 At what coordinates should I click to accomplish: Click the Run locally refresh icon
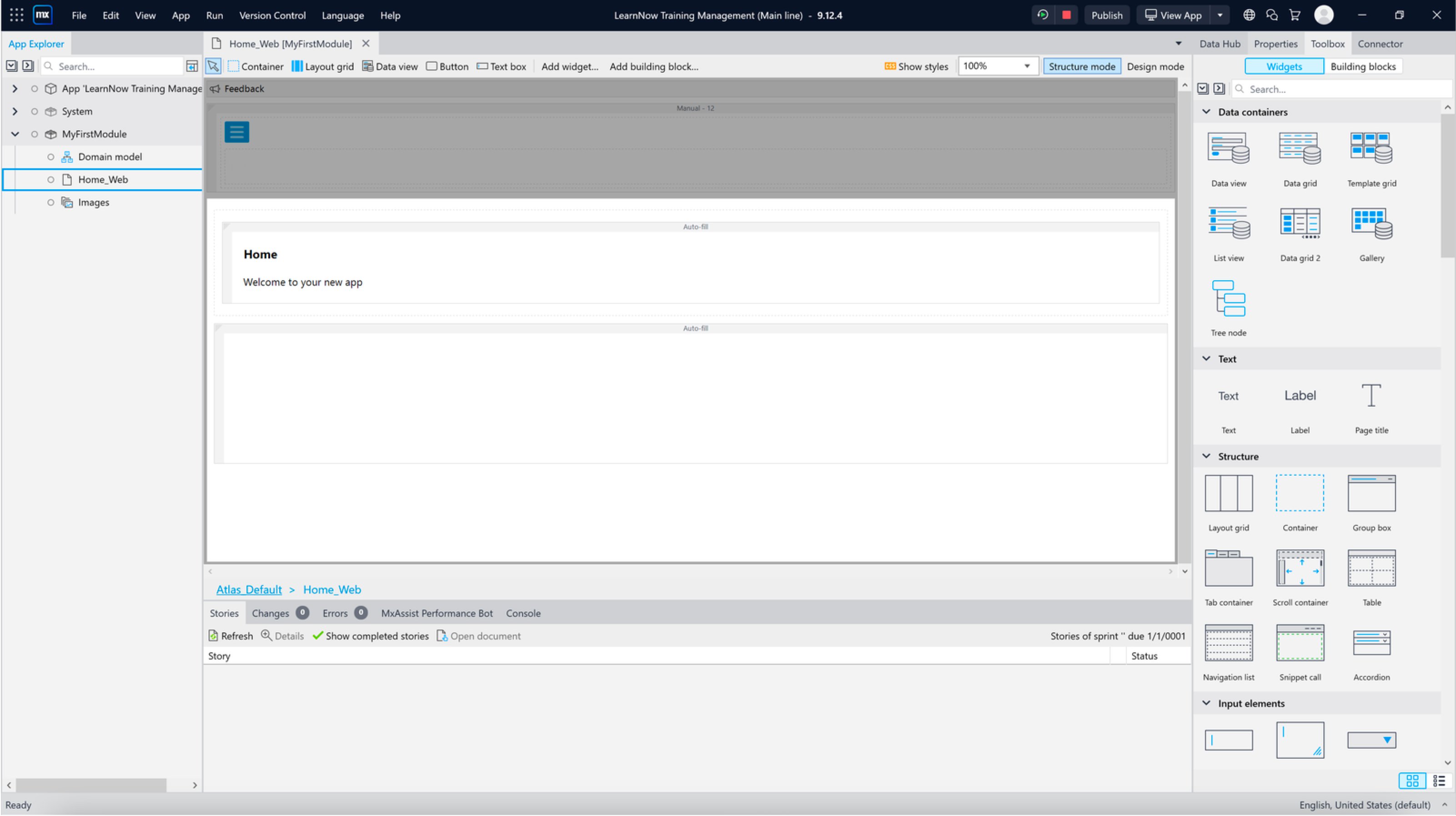tap(1043, 15)
